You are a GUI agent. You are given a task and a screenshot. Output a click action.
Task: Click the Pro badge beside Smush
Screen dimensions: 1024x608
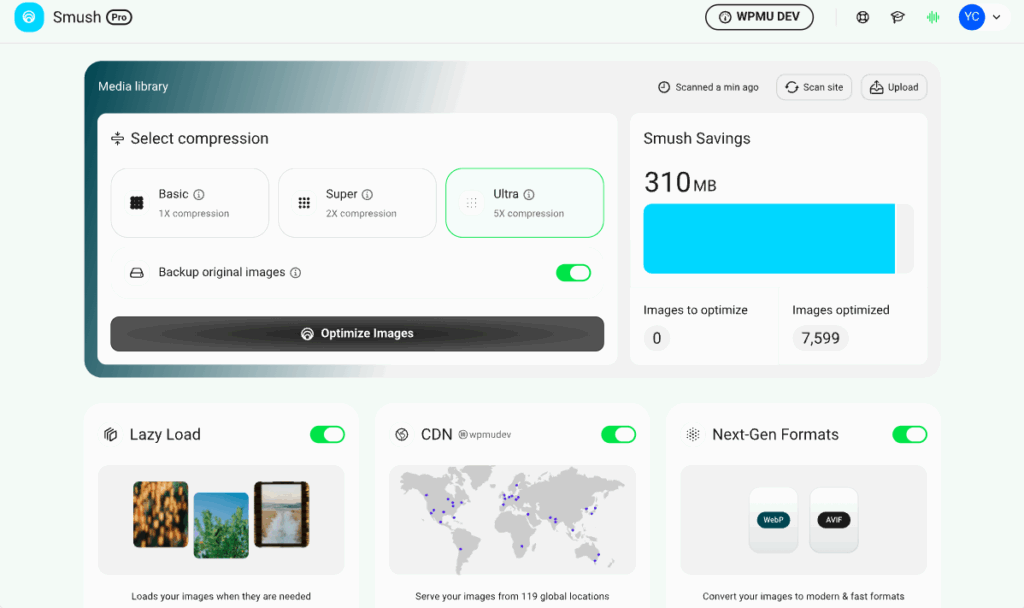[119, 18]
